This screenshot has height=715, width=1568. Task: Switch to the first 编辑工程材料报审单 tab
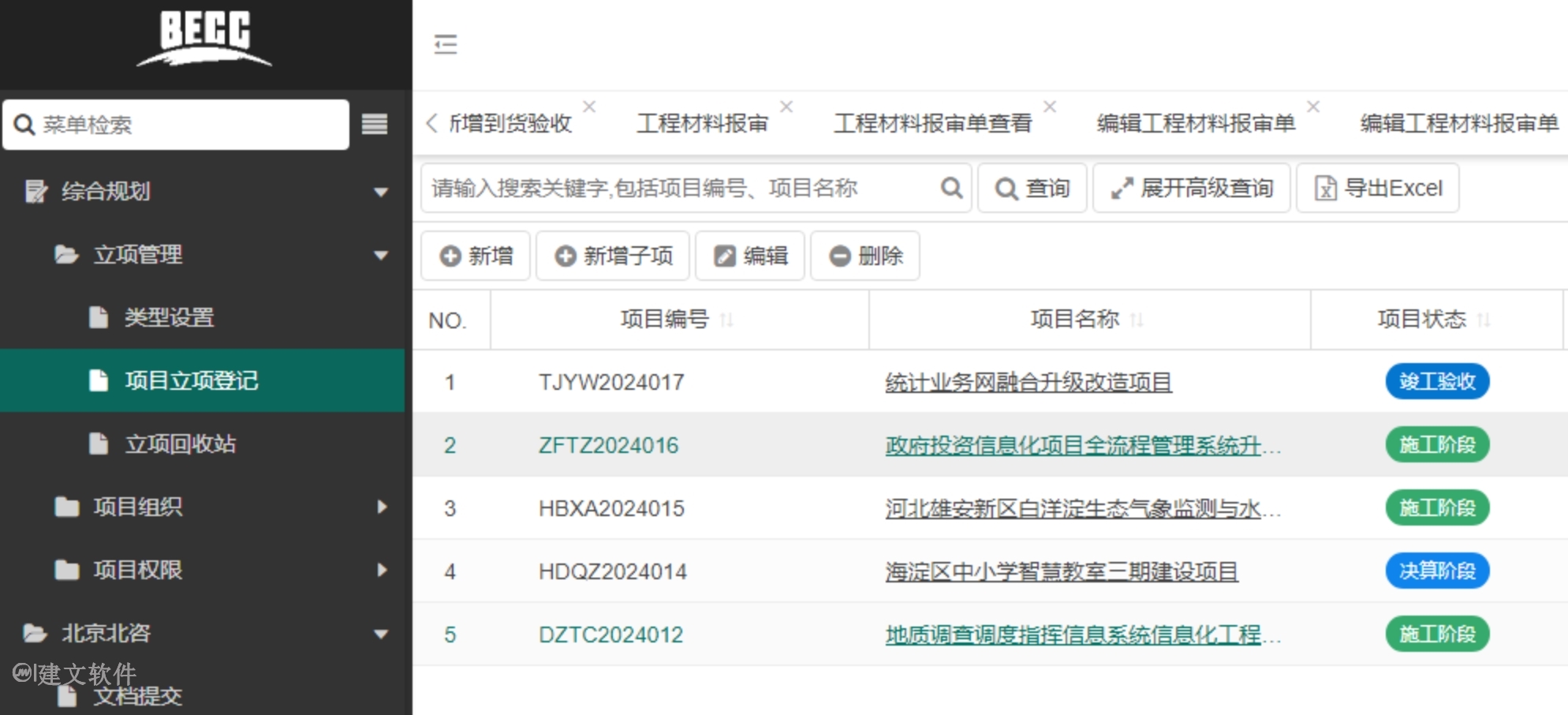[x=1197, y=124]
